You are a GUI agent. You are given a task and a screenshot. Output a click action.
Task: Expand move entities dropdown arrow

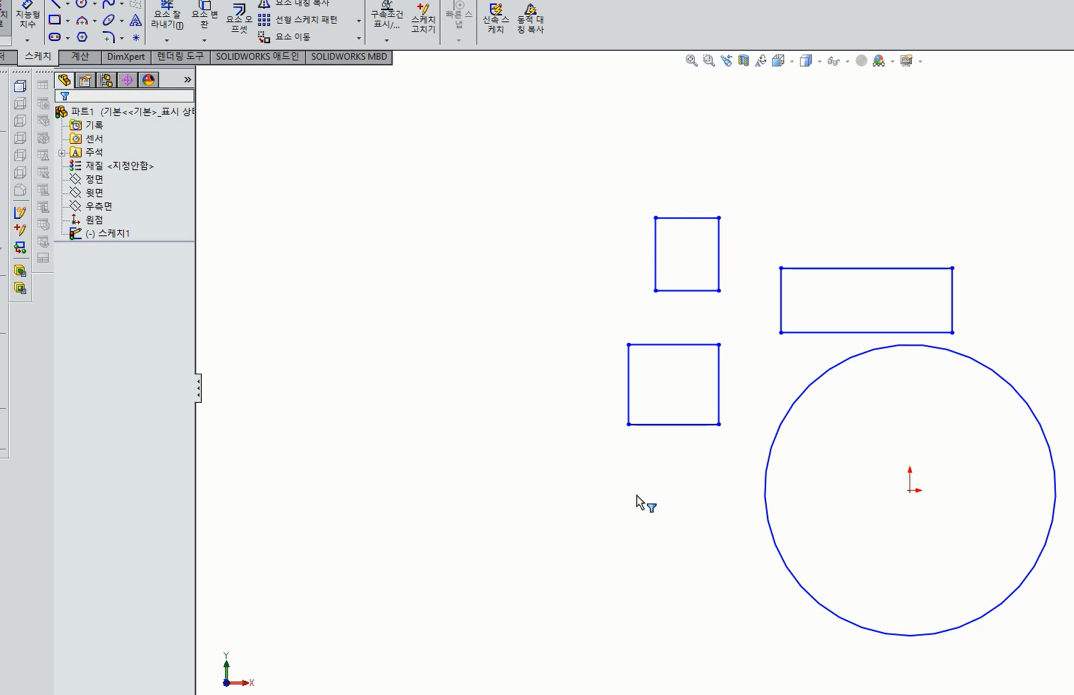[358, 38]
